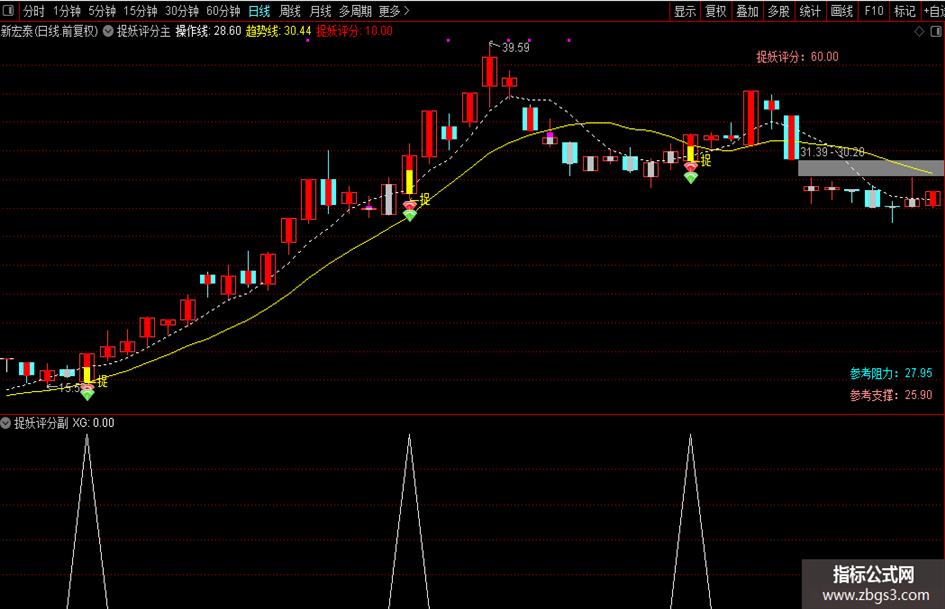Select the 60分钟 period
945x609 pixels.
pyautogui.click(x=224, y=11)
